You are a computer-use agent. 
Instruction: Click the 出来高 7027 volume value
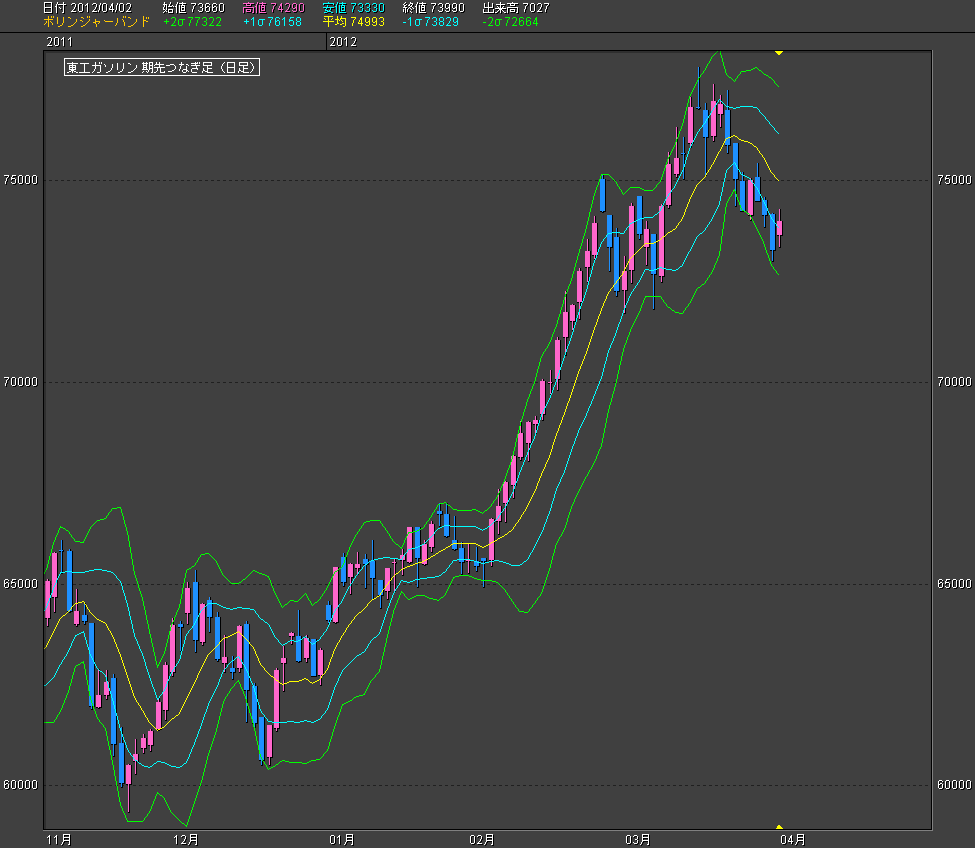515,8
